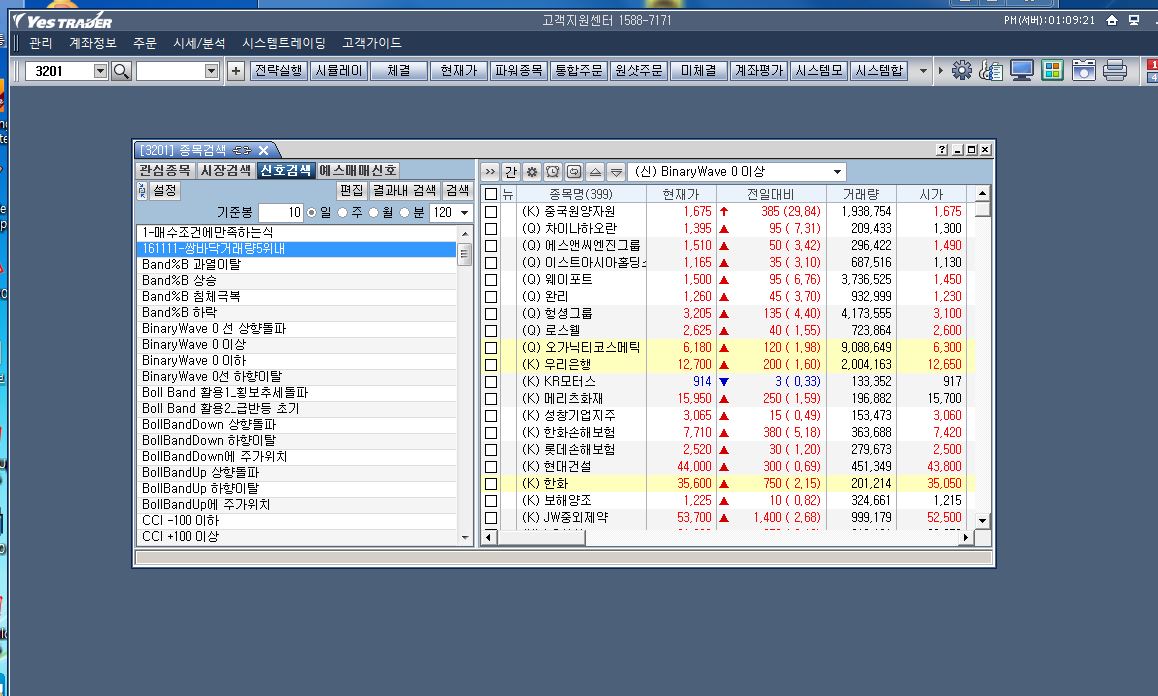Open the 시스템트레이딩 menu
Viewport: 1158px width, 696px height.
283,43
